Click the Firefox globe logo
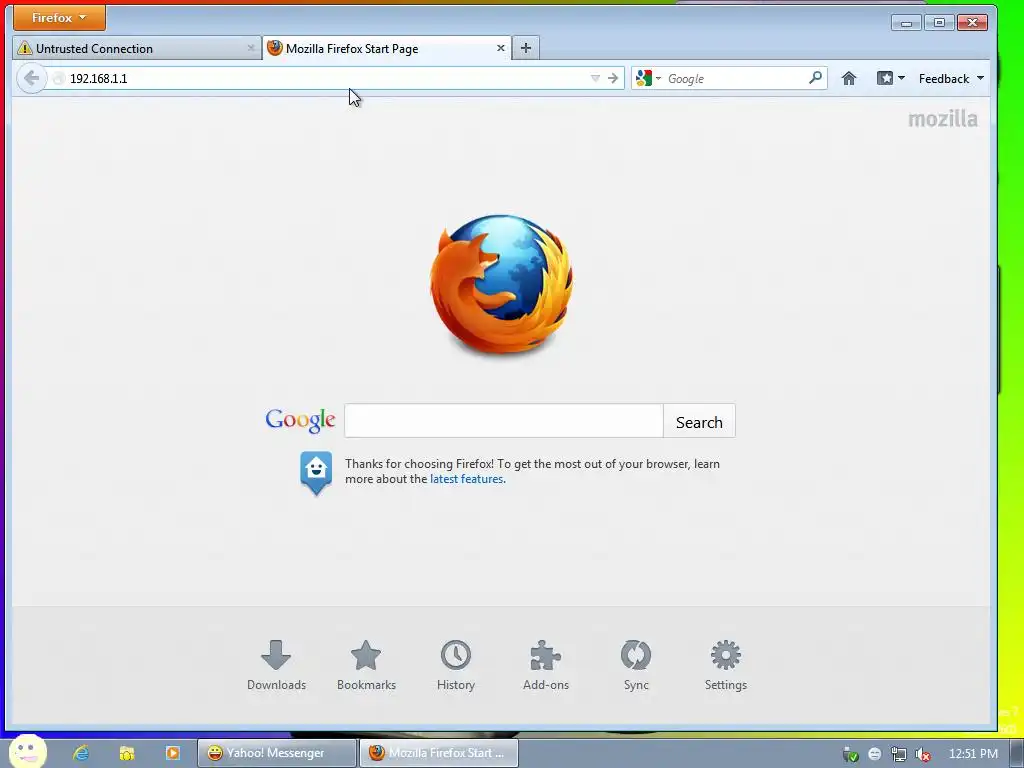The width and height of the screenshot is (1024, 768). [x=501, y=284]
